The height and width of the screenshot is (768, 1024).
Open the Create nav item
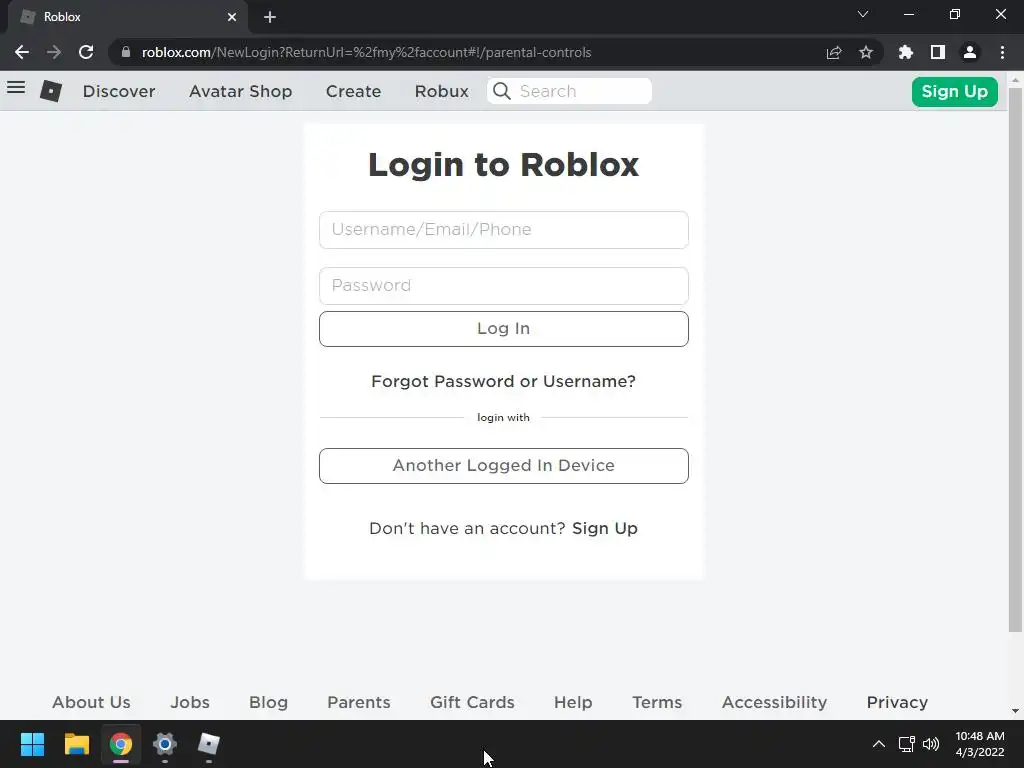pos(353,91)
